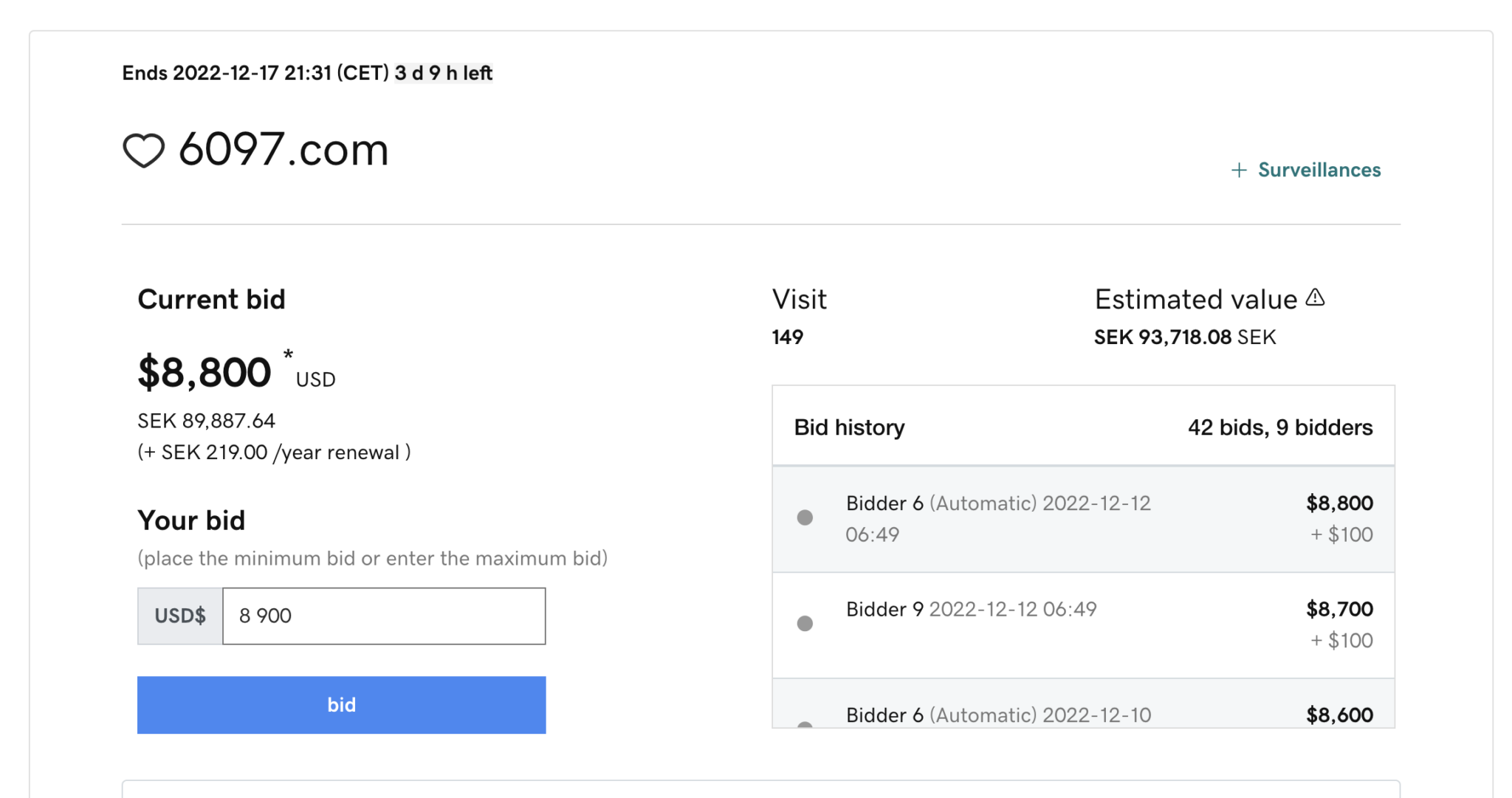Click the gray dot beside Bidder 6 $8,800 bid

[805, 517]
